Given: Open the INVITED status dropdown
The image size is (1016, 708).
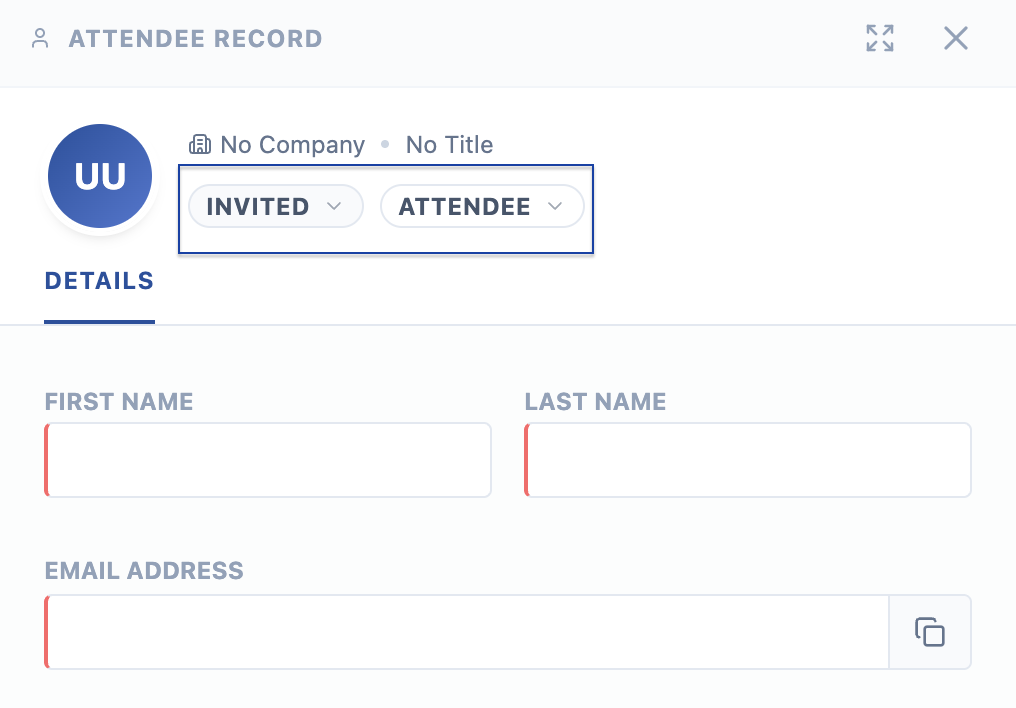Looking at the screenshot, I should tap(275, 207).
